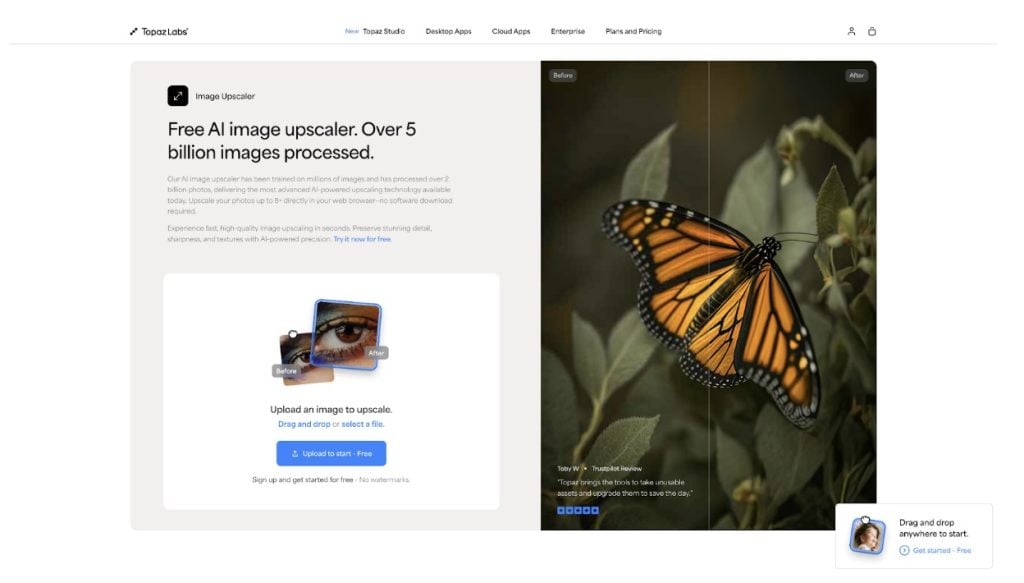
Task: Click the Get started - Free link
Action: click(941, 550)
